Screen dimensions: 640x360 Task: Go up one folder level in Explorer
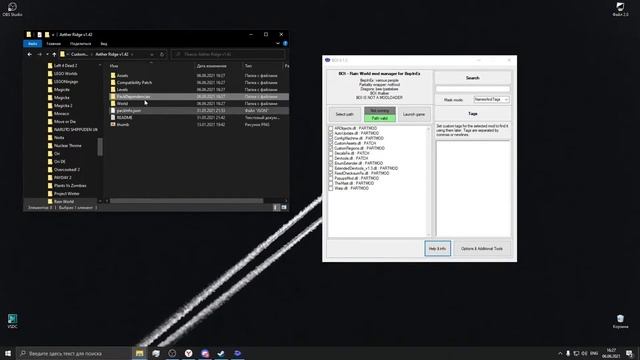54,54
